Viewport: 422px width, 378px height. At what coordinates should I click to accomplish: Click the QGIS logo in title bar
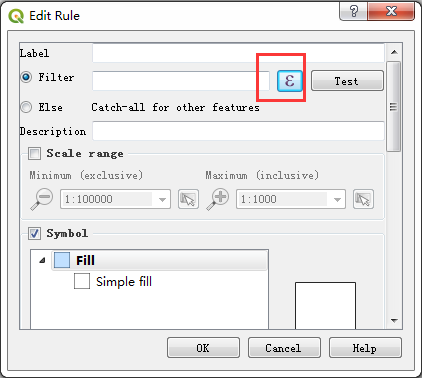pyautogui.click(x=16, y=16)
